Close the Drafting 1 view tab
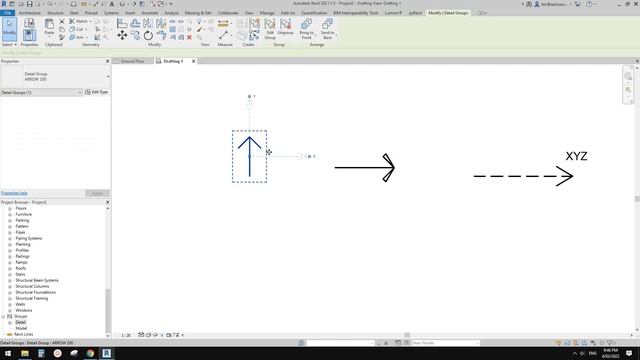The width and height of the screenshot is (640, 360). click(x=193, y=61)
